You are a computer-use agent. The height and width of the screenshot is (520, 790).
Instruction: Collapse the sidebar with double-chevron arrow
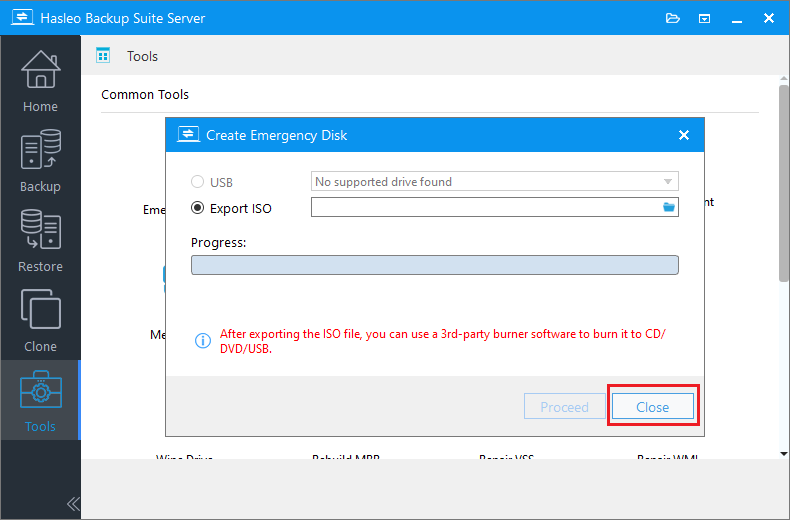tap(72, 503)
